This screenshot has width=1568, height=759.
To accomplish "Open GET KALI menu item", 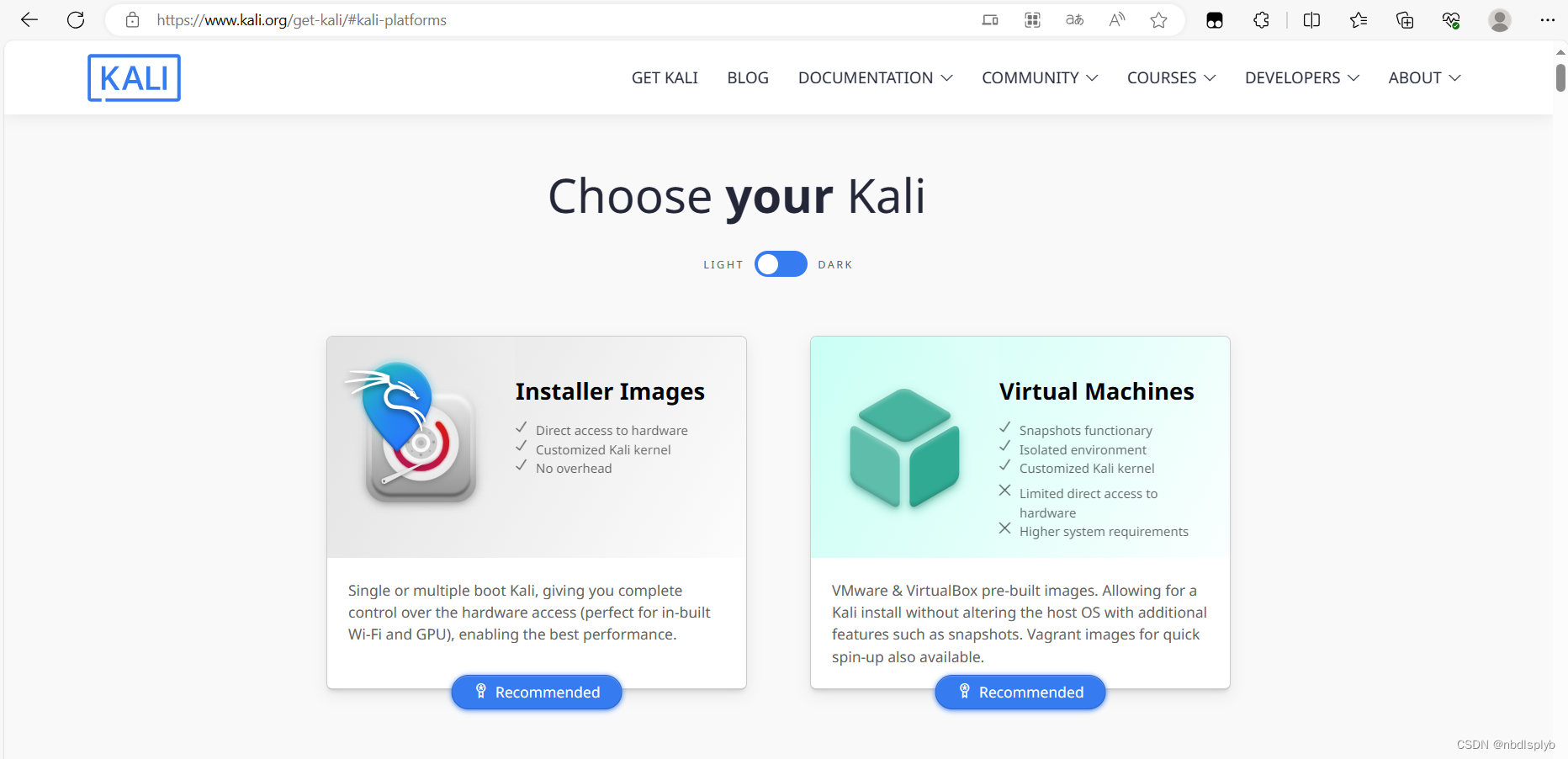I will coord(665,77).
